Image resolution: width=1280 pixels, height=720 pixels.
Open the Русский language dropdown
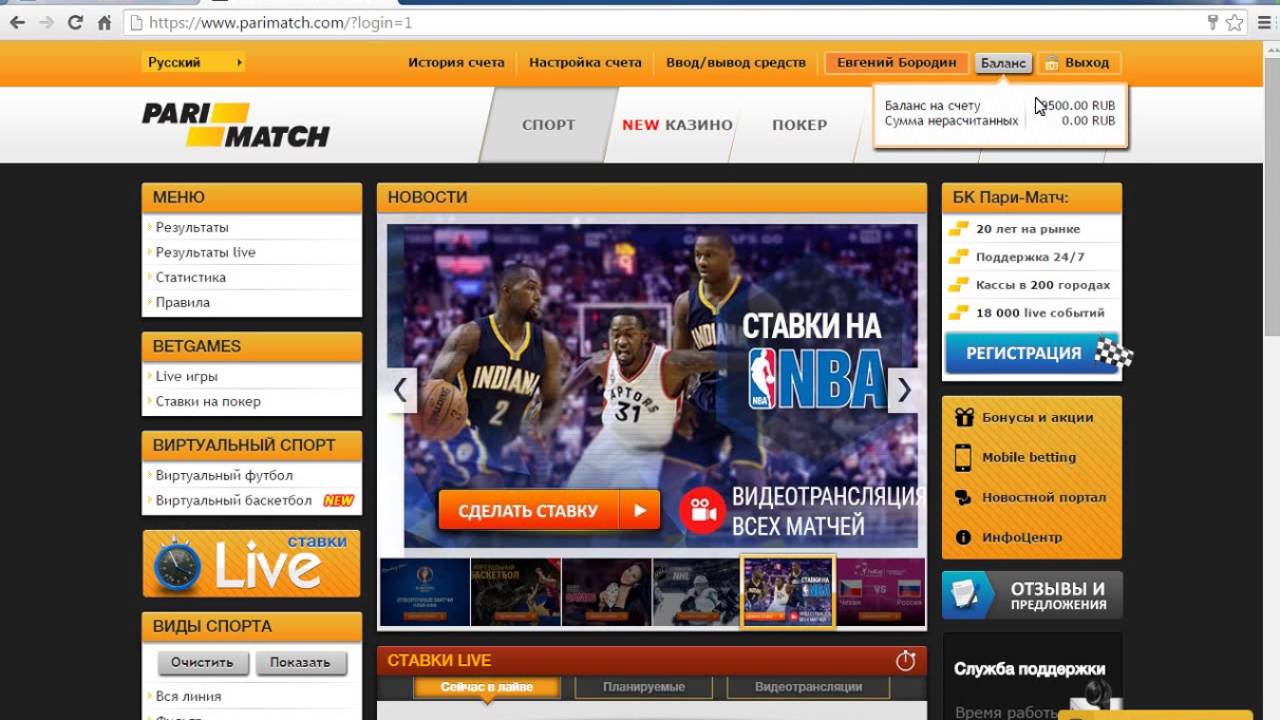(x=193, y=62)
